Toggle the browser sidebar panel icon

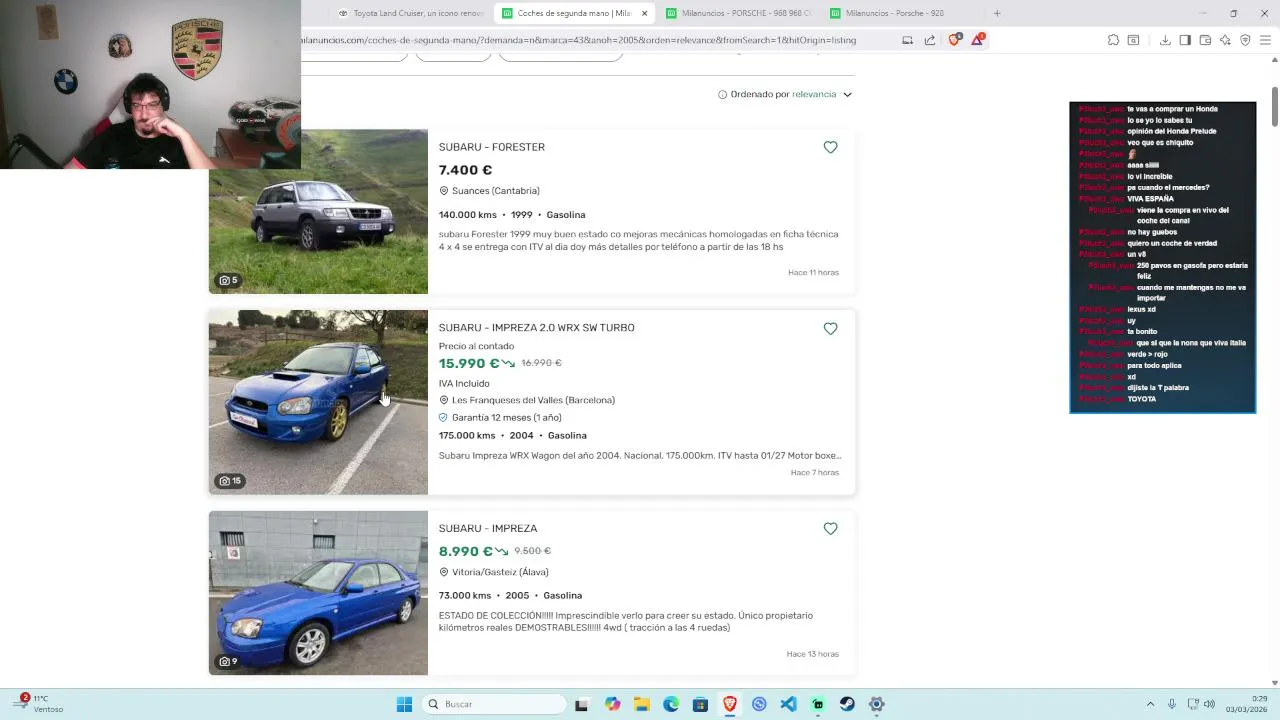click(1185, 40)
